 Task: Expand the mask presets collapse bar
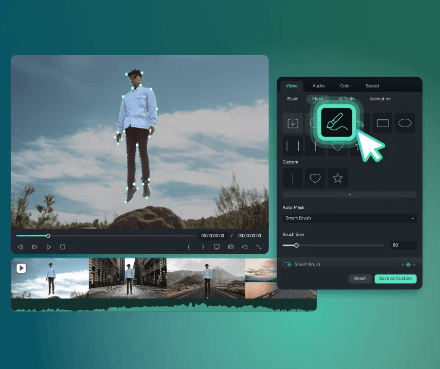(350, 194)
